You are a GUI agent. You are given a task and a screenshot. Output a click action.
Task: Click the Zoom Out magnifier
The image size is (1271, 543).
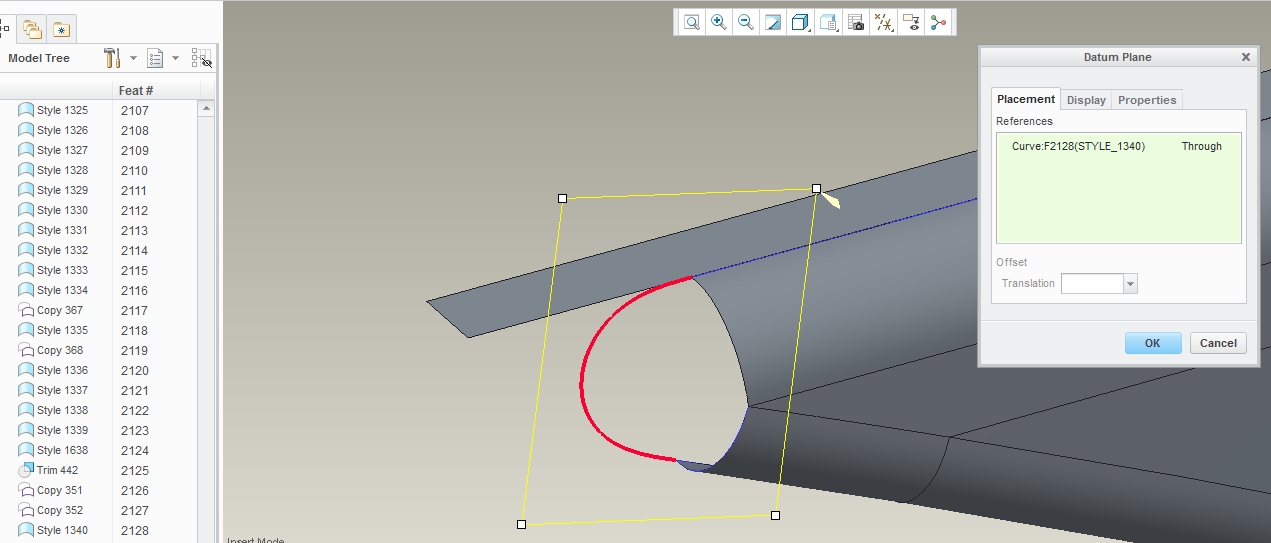[x=745, y=22]
